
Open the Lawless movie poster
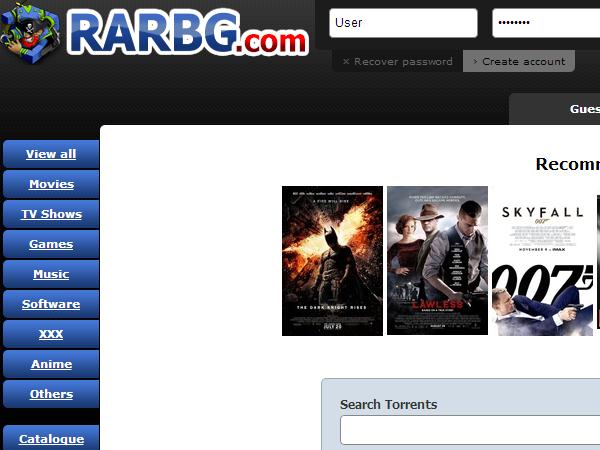click(437, 261)
